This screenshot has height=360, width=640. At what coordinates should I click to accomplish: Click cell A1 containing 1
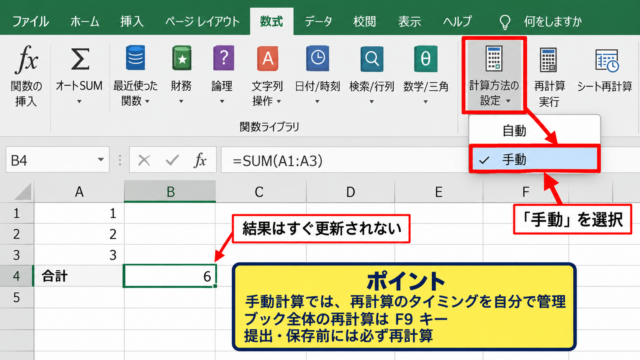click(x=79, y=213)
